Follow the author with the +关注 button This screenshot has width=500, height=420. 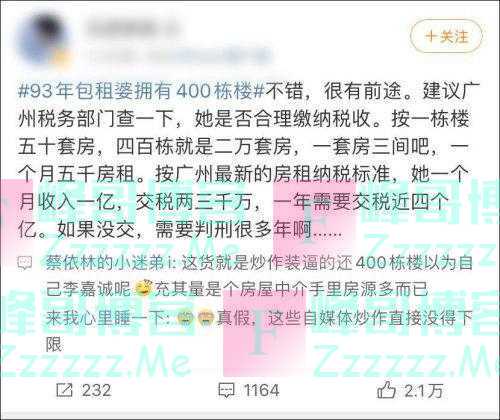[446, 36]
